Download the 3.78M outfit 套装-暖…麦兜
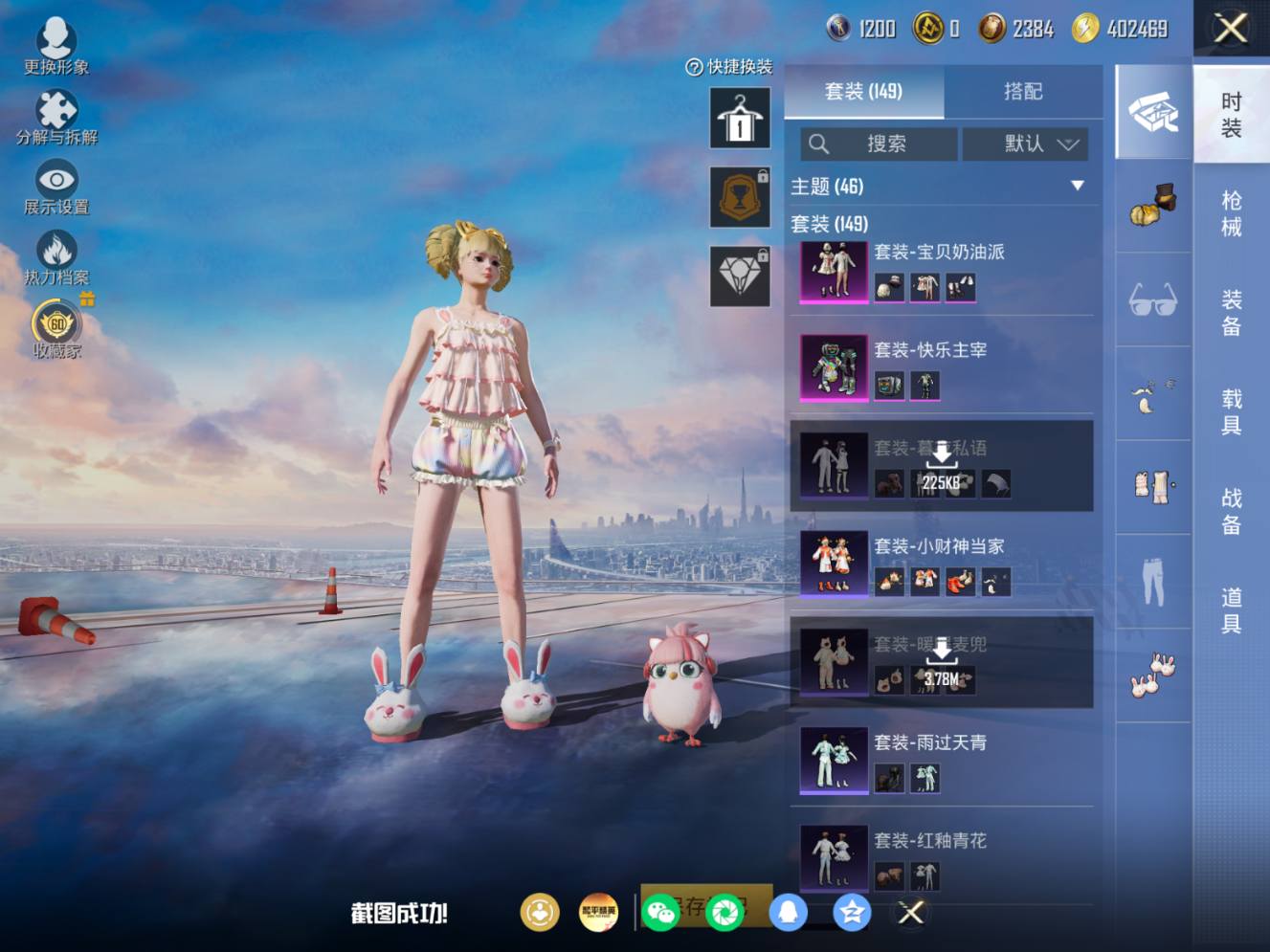This screenshot has height=952, width=1270. (x=942, y=662)
